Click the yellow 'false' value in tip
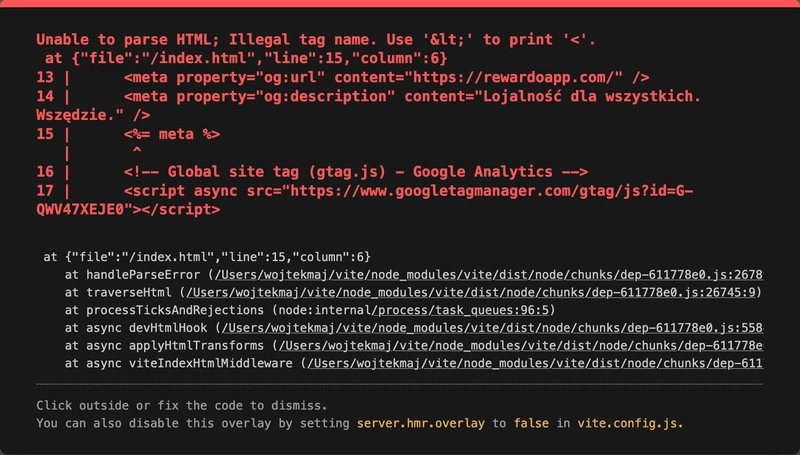Screen dimensions: 800x455 coord(531,423)
